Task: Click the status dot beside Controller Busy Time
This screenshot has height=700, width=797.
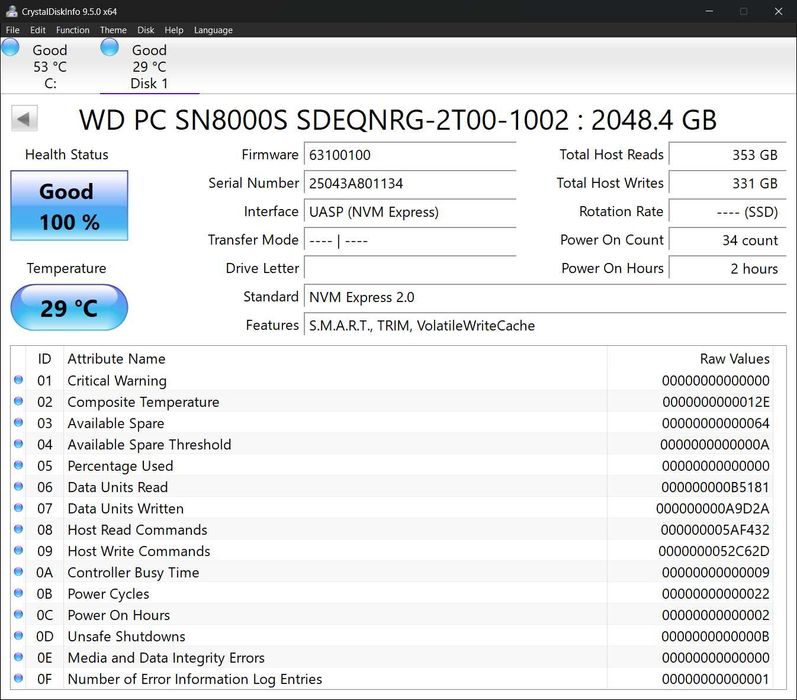Action: click(x=19, y=572)
